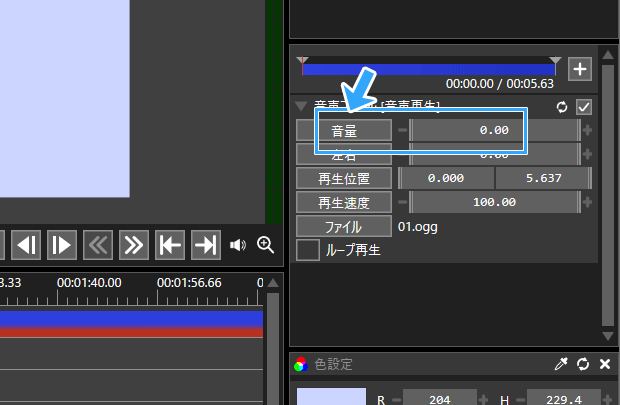Click the 音量 parameter button

(x=344, y=130)
